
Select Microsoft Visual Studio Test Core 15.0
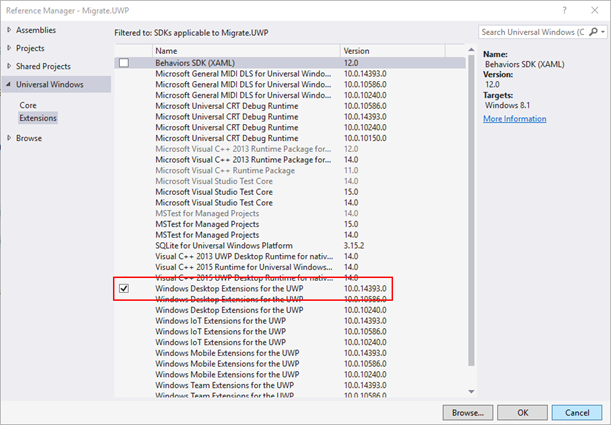[290, 192]
